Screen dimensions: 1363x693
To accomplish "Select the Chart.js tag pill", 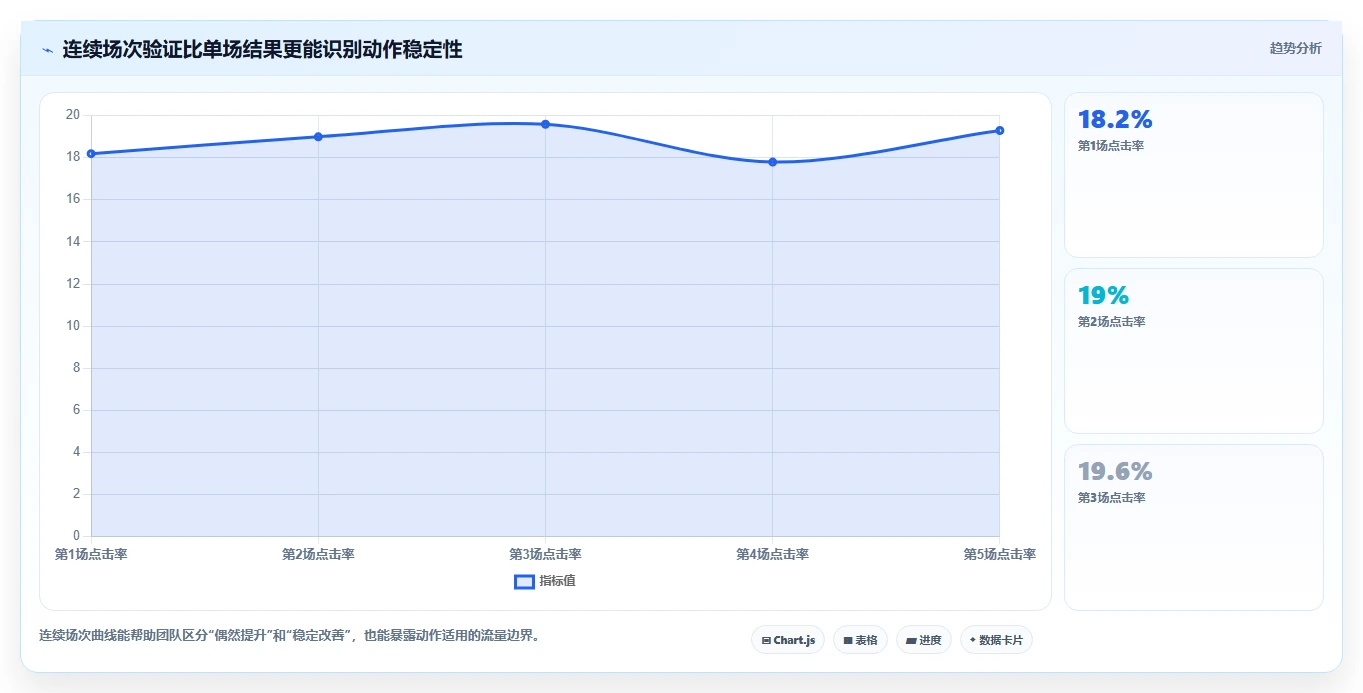I will click(788, 640).
